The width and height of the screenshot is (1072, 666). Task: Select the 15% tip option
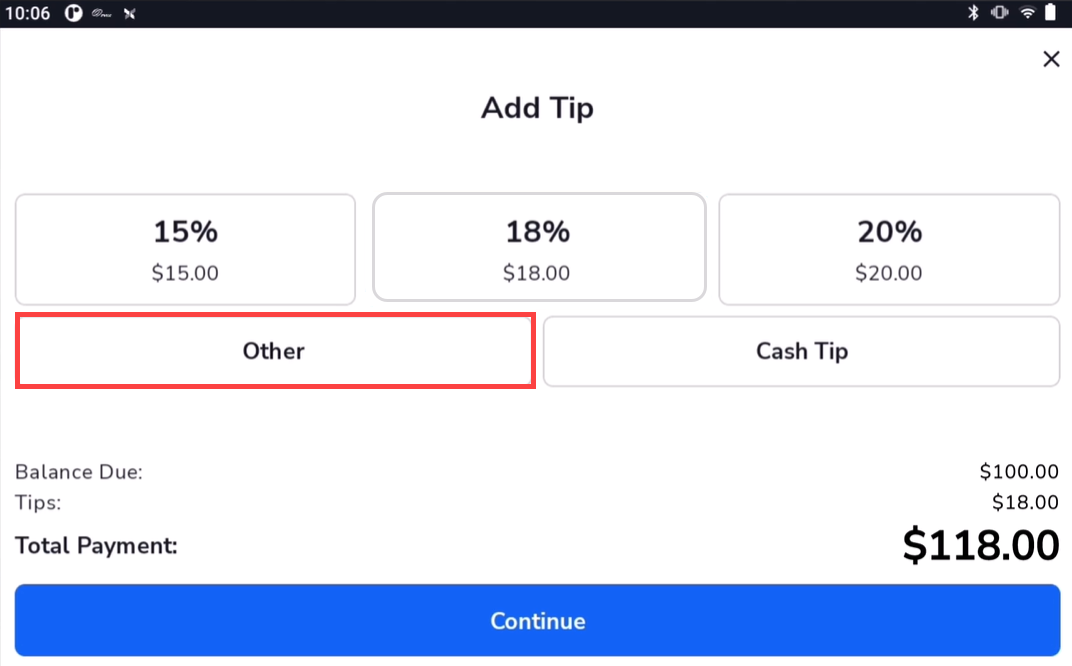(x=185, y=249)
